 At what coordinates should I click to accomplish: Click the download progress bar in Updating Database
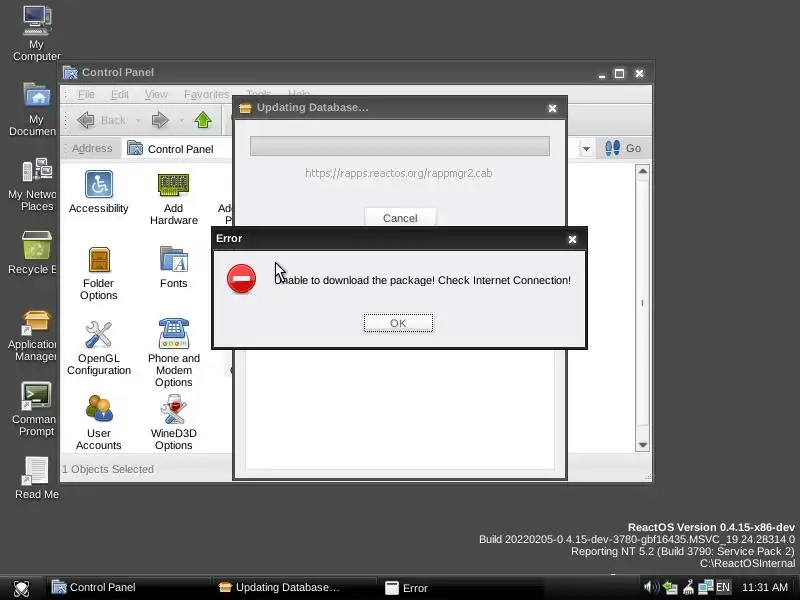pyautogui.click(x=399, y=146)
